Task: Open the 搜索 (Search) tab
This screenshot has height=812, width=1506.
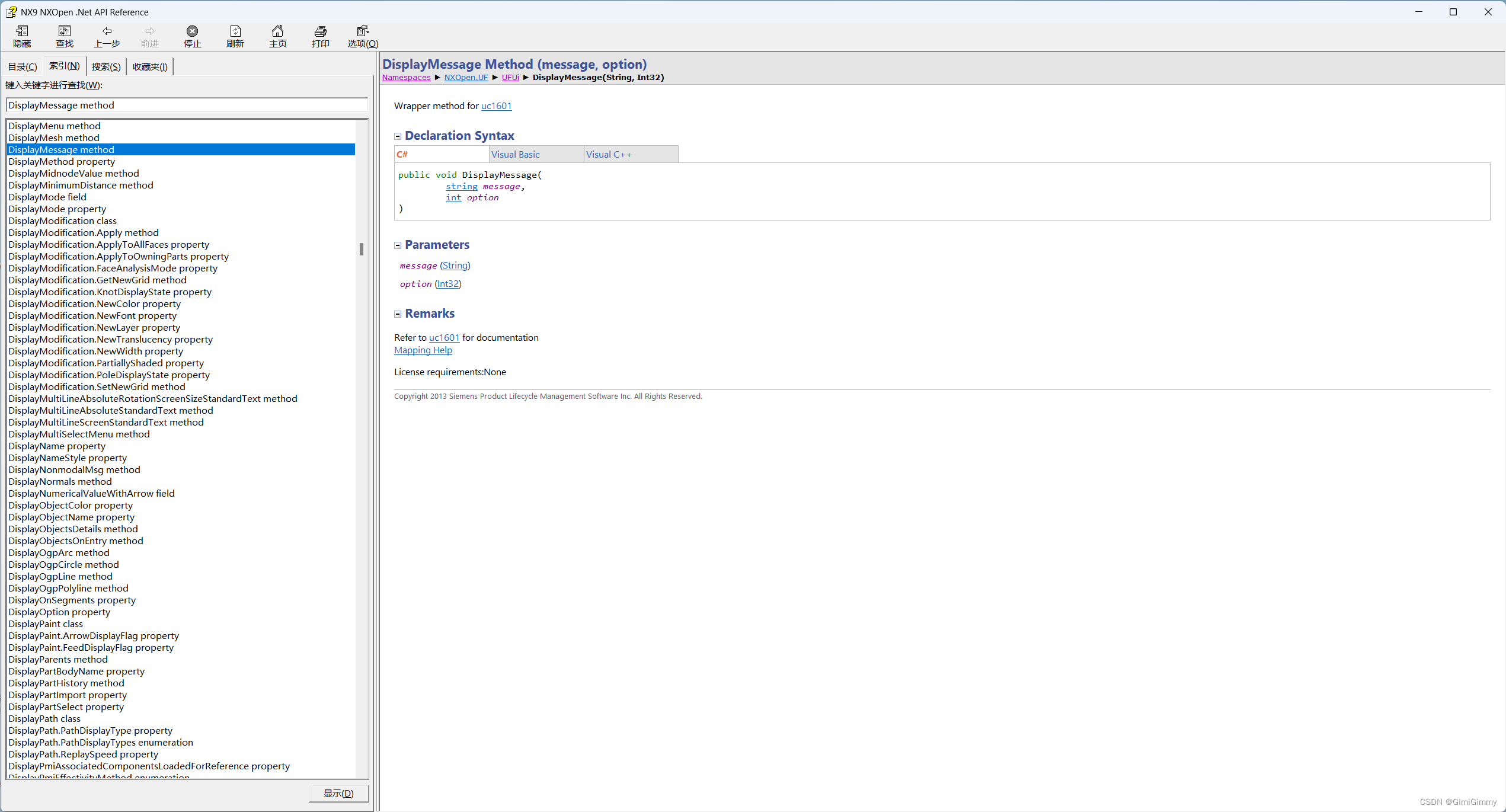Action: (106, 66)
